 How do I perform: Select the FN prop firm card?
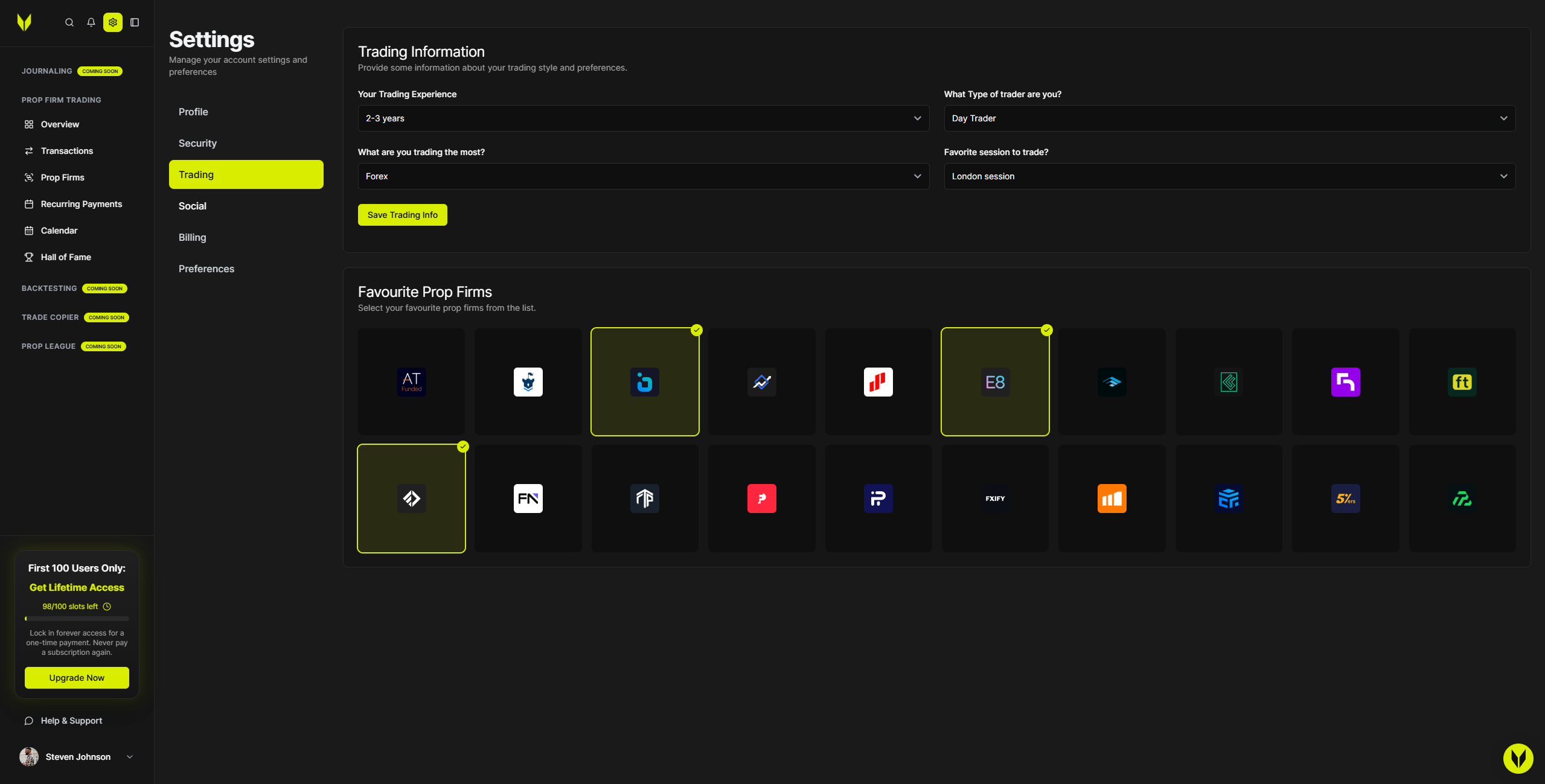tap(528, 499)
